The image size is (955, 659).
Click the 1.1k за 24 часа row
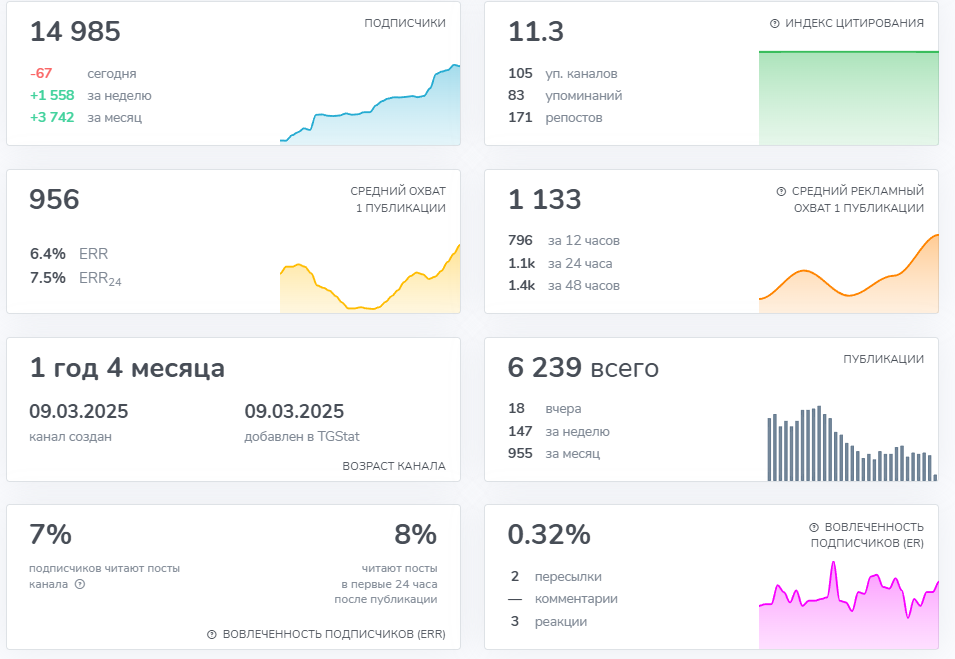(560, 264)
